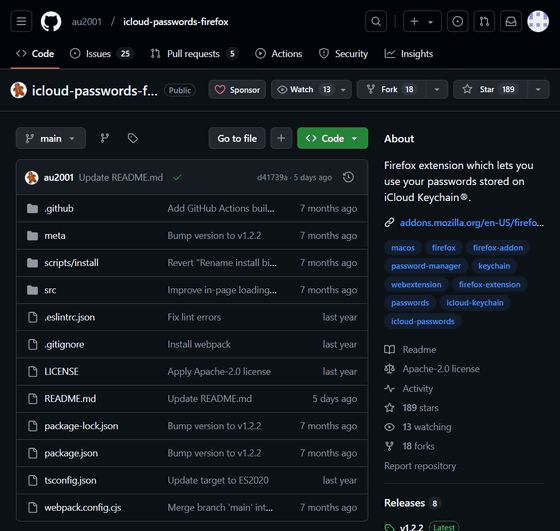Open 'Update target to ES2020' commit message
Viewport: 560px width, 531px height.
[218, 480]
